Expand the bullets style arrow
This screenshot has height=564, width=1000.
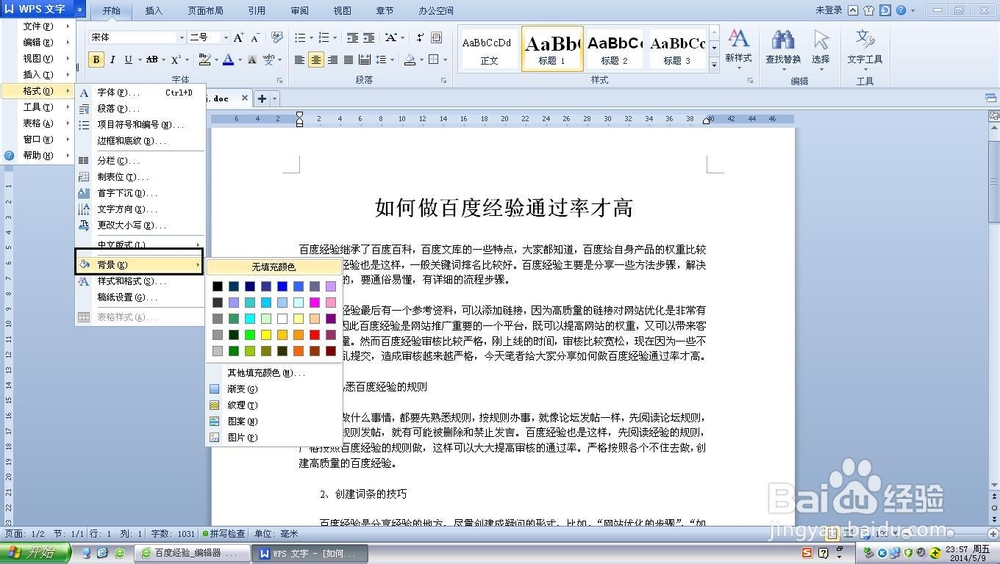coord(311,38)
